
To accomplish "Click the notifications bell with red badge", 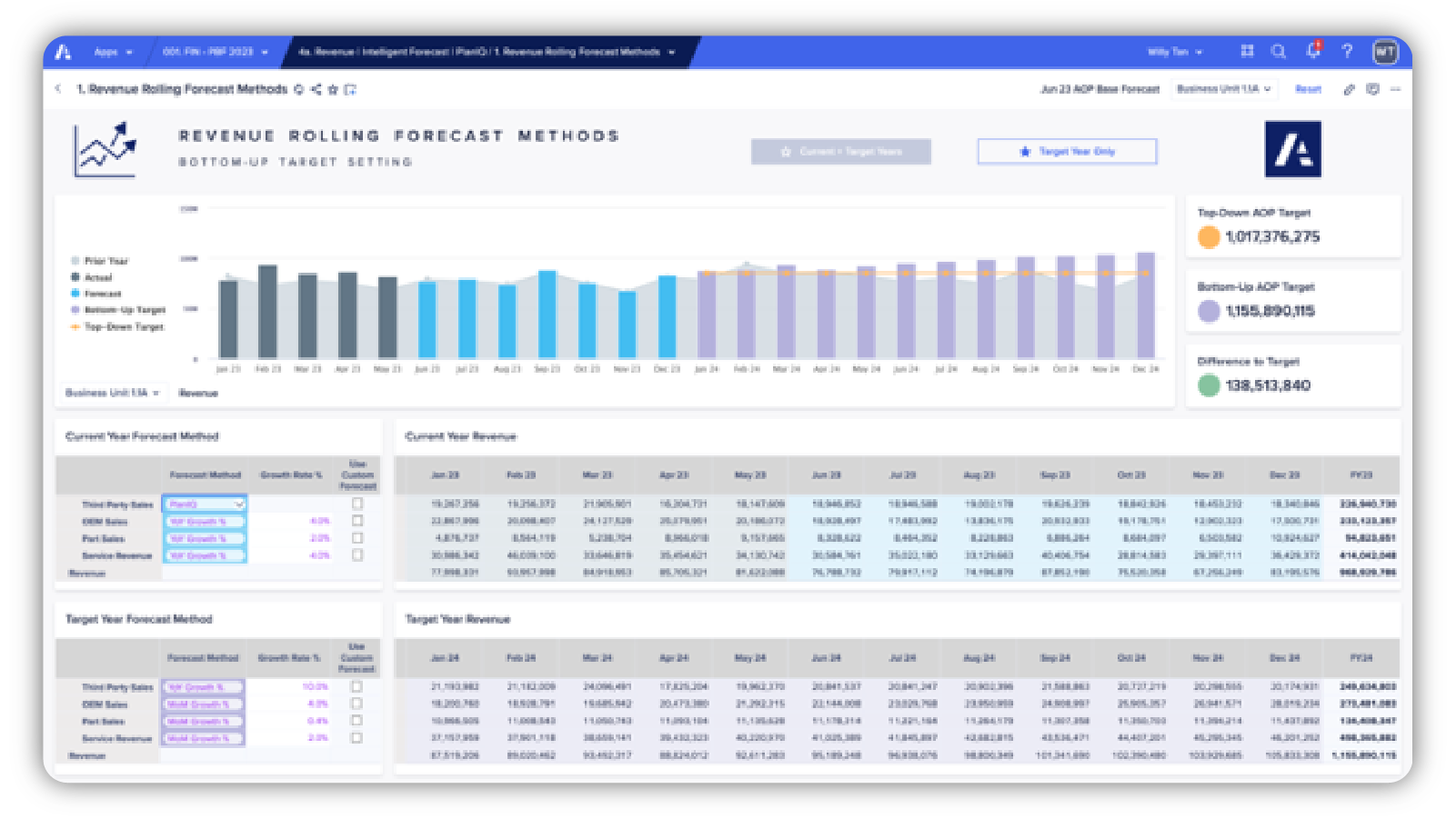I will tap(1312, 52).
